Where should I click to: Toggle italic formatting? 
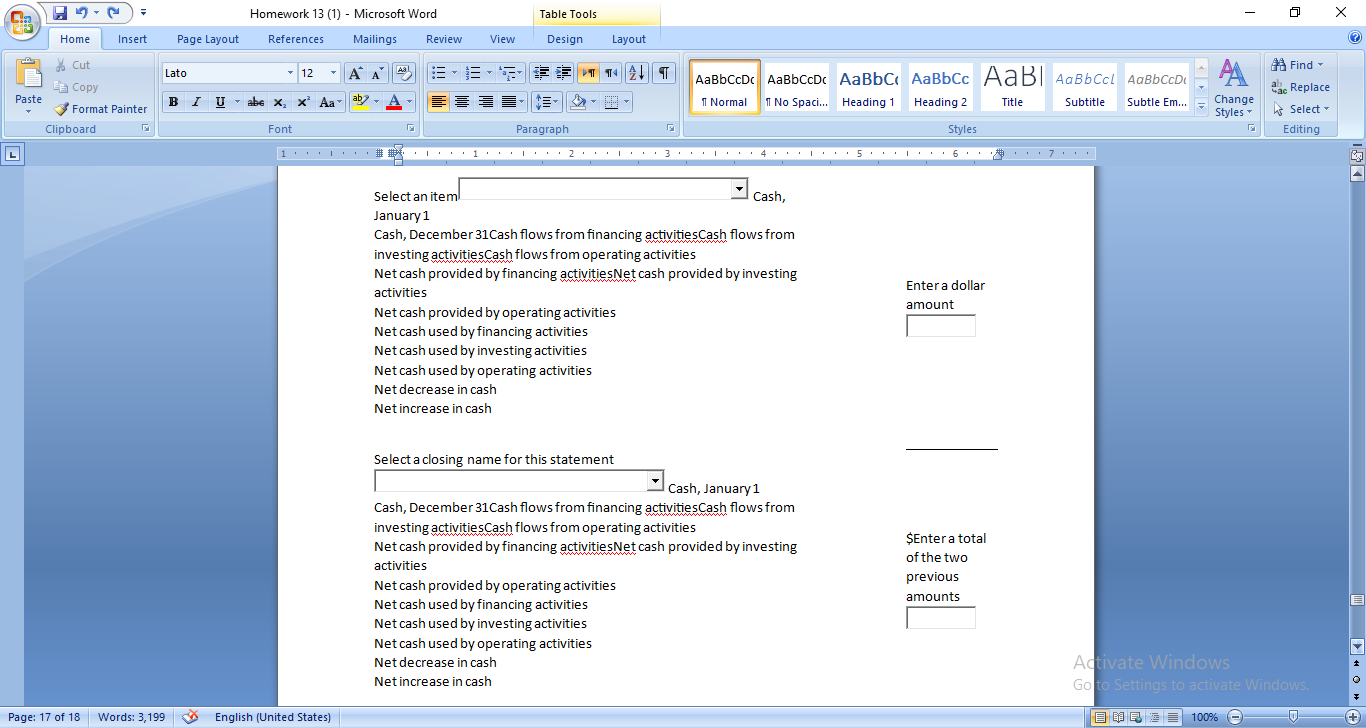click(196, 101)
